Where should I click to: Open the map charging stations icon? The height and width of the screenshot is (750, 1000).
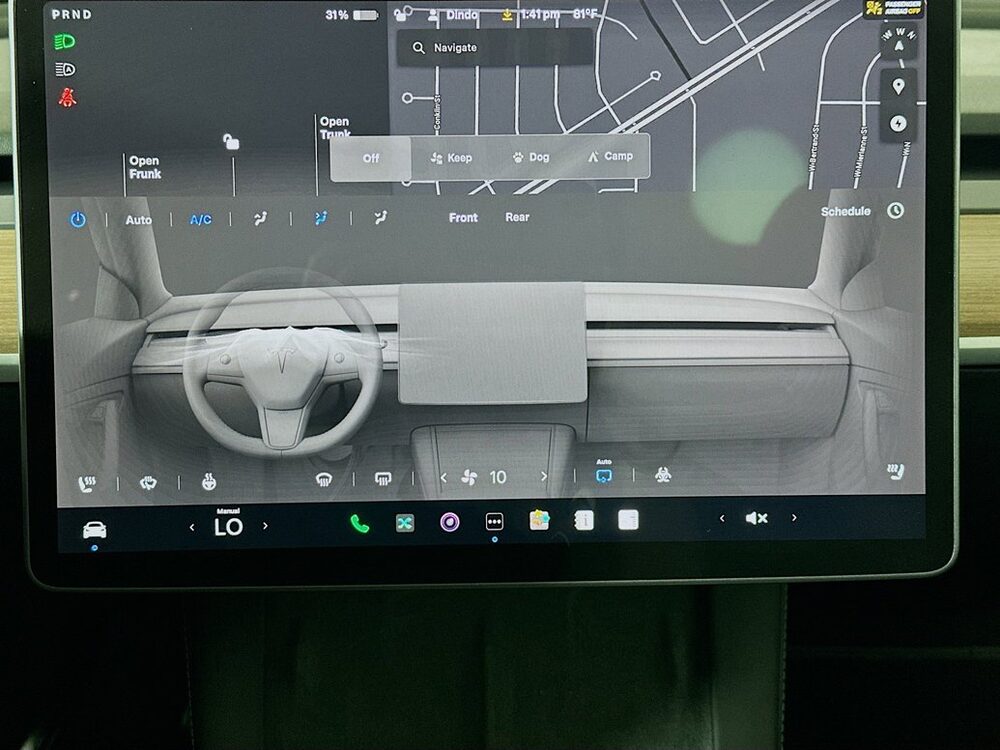(x=898, y=123)
